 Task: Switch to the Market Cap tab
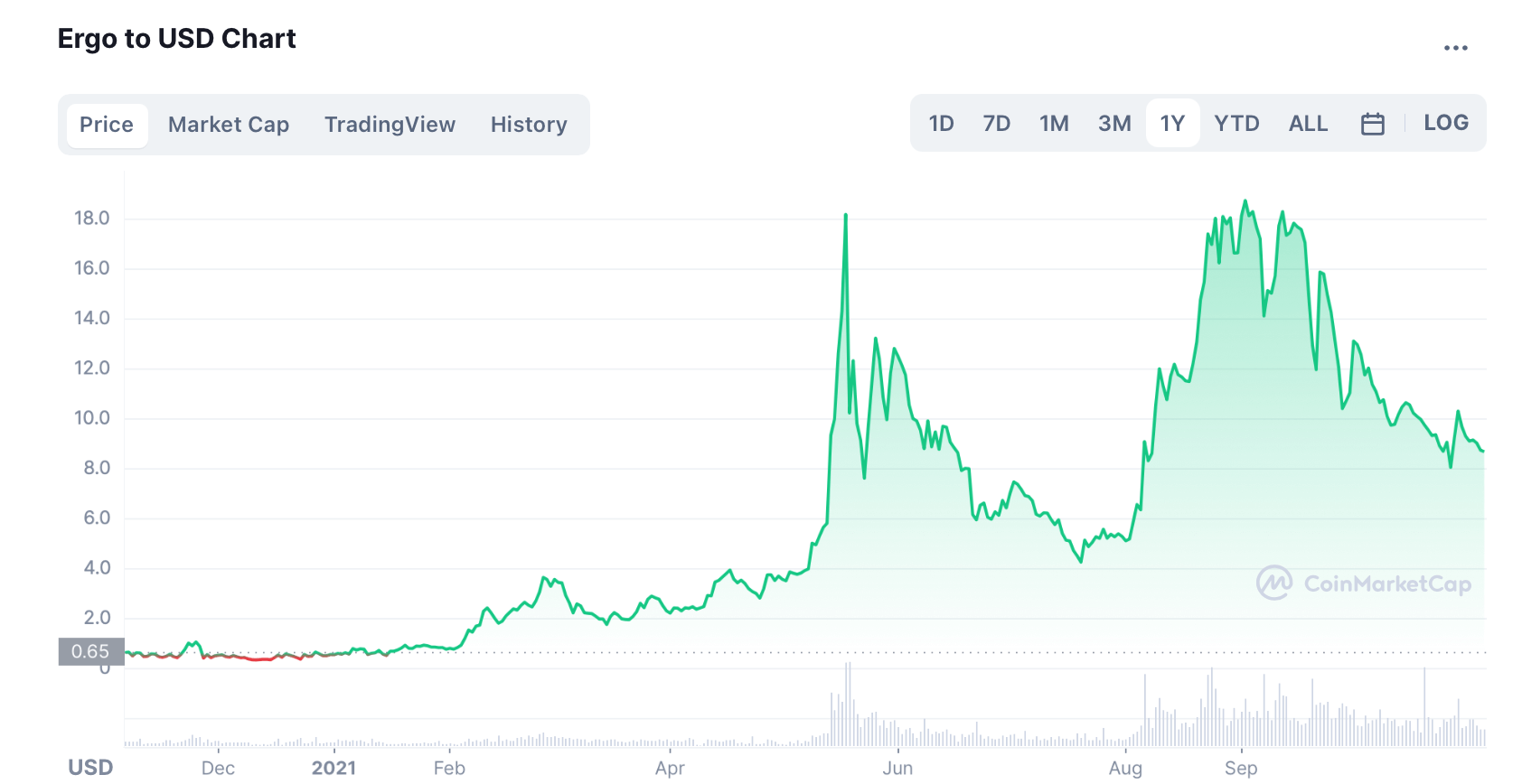(229, 125)
